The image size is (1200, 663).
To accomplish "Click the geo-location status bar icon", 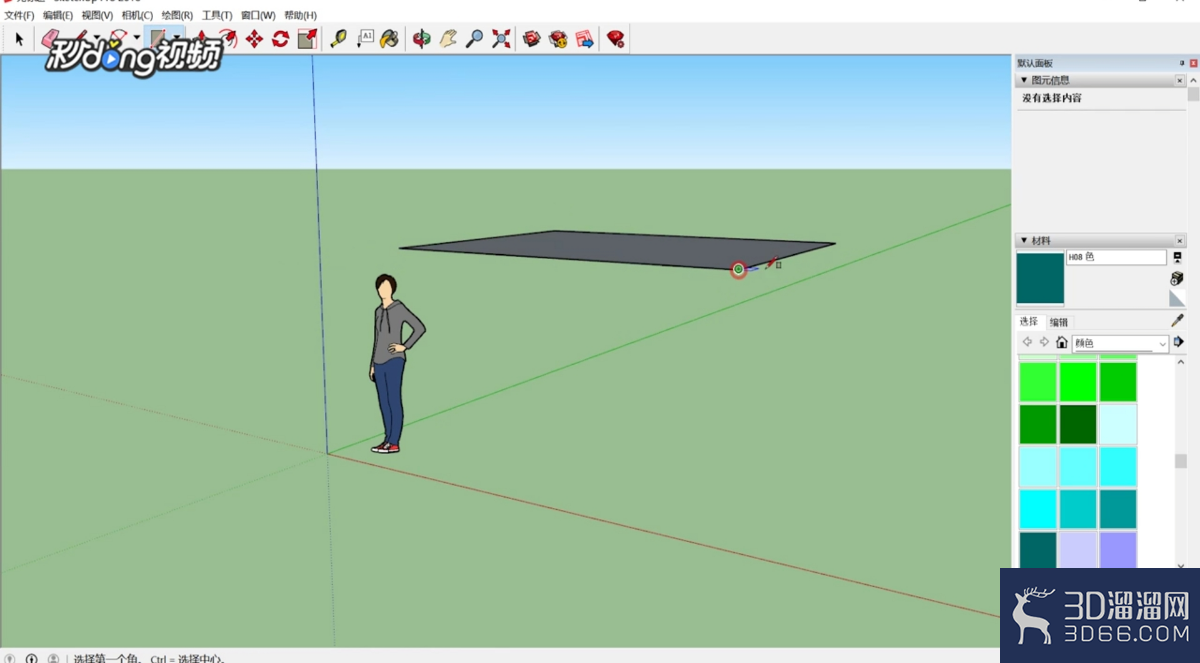I will pyautogui.click(x=11, y=658).
